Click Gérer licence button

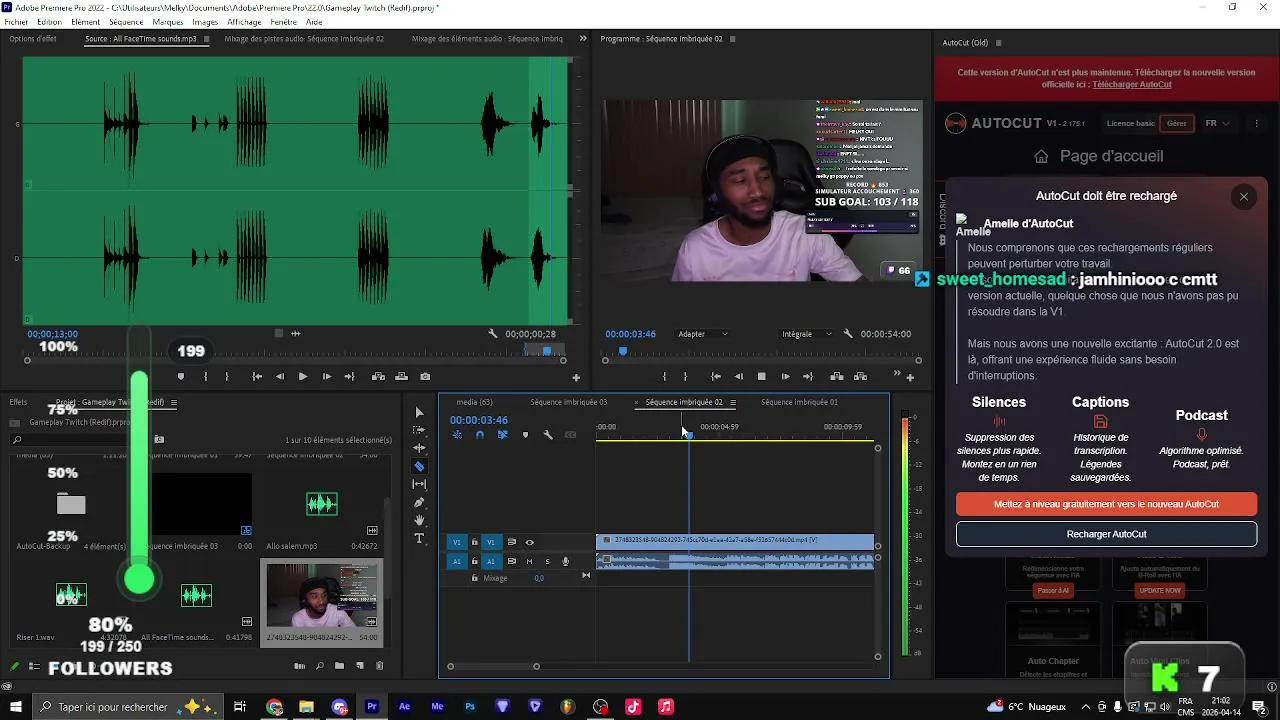(x=1177, y=123)
